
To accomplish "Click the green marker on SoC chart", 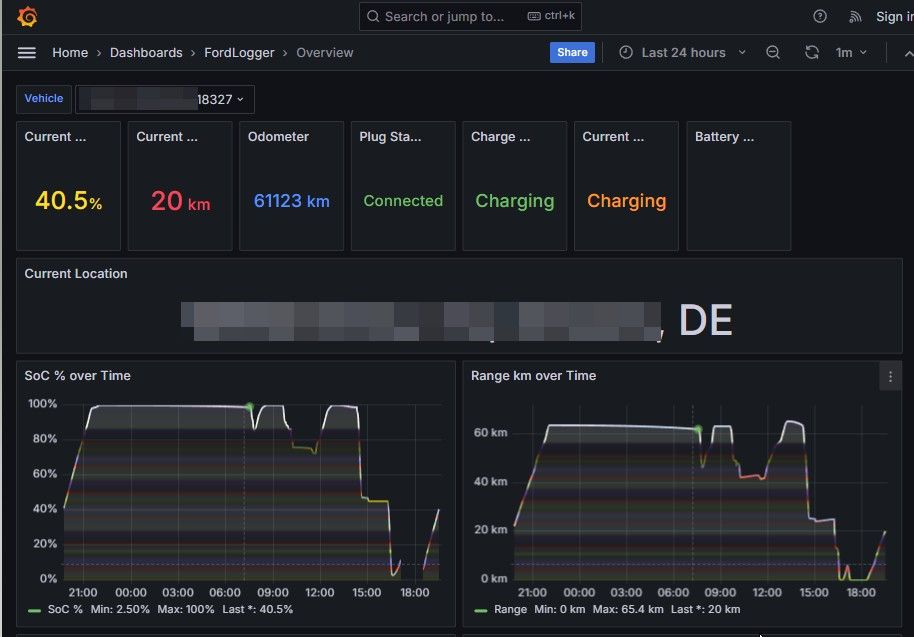I will click(x=249, y=406).
